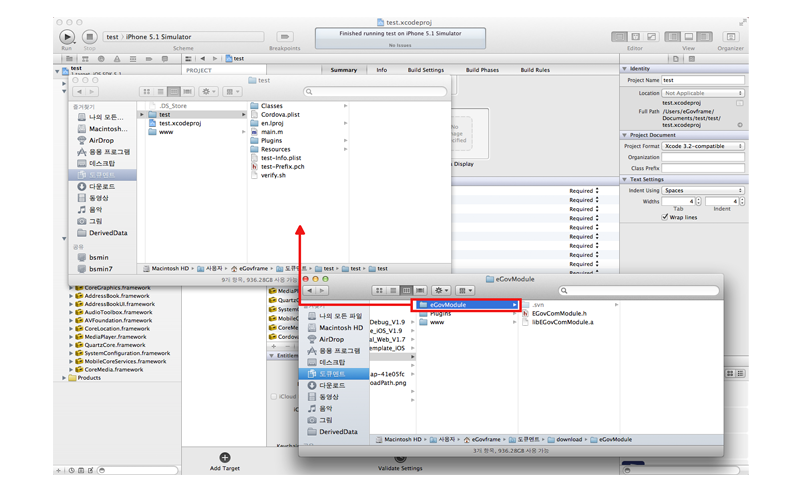800x500 pixels.
Task: Open the Organizer window
Action: coord(730,37)
